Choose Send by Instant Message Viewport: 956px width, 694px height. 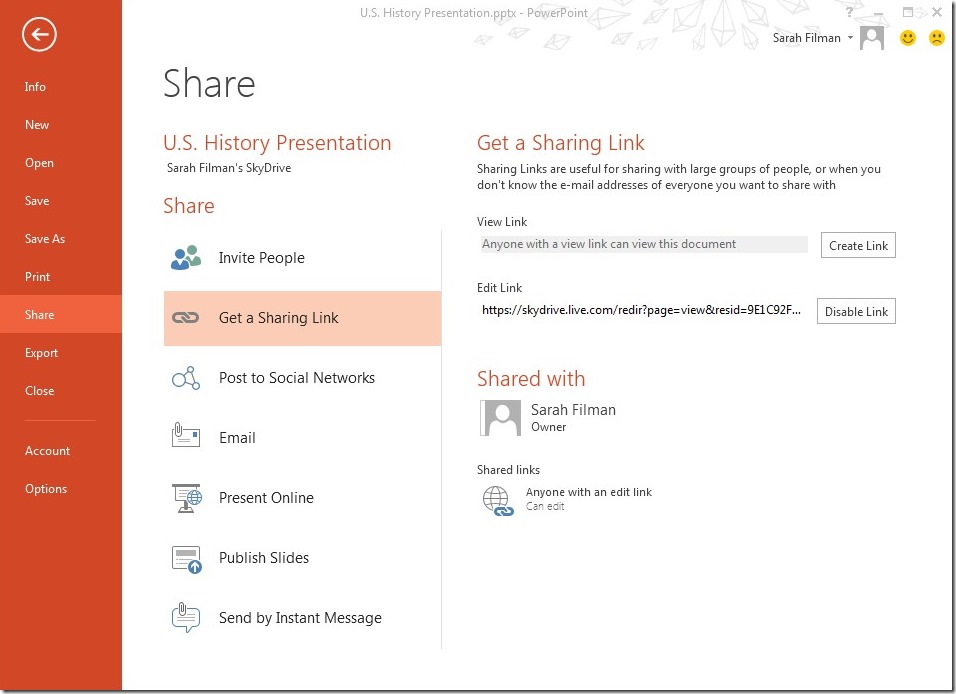tap(302, 618)
